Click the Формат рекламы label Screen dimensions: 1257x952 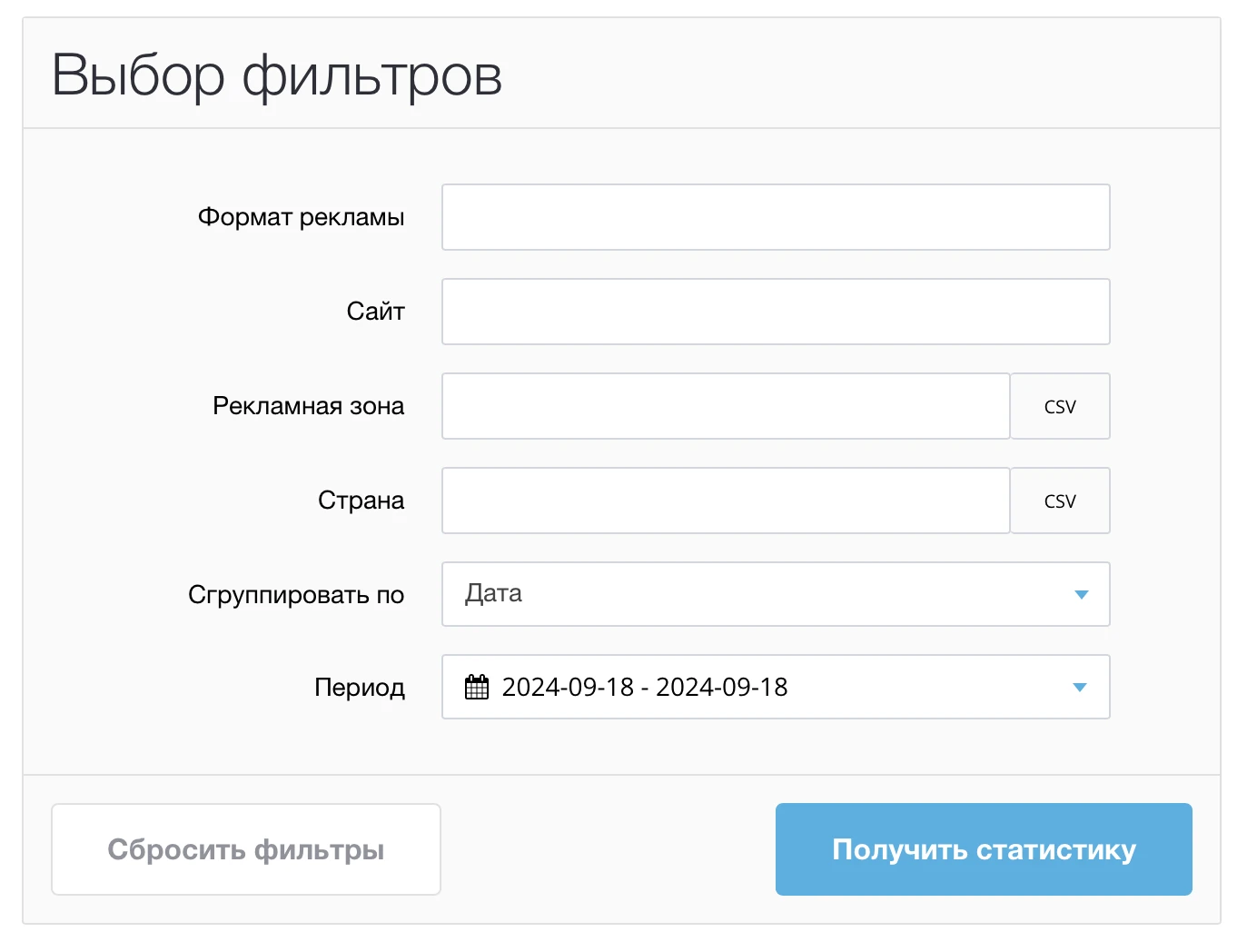tap(302, 217)
